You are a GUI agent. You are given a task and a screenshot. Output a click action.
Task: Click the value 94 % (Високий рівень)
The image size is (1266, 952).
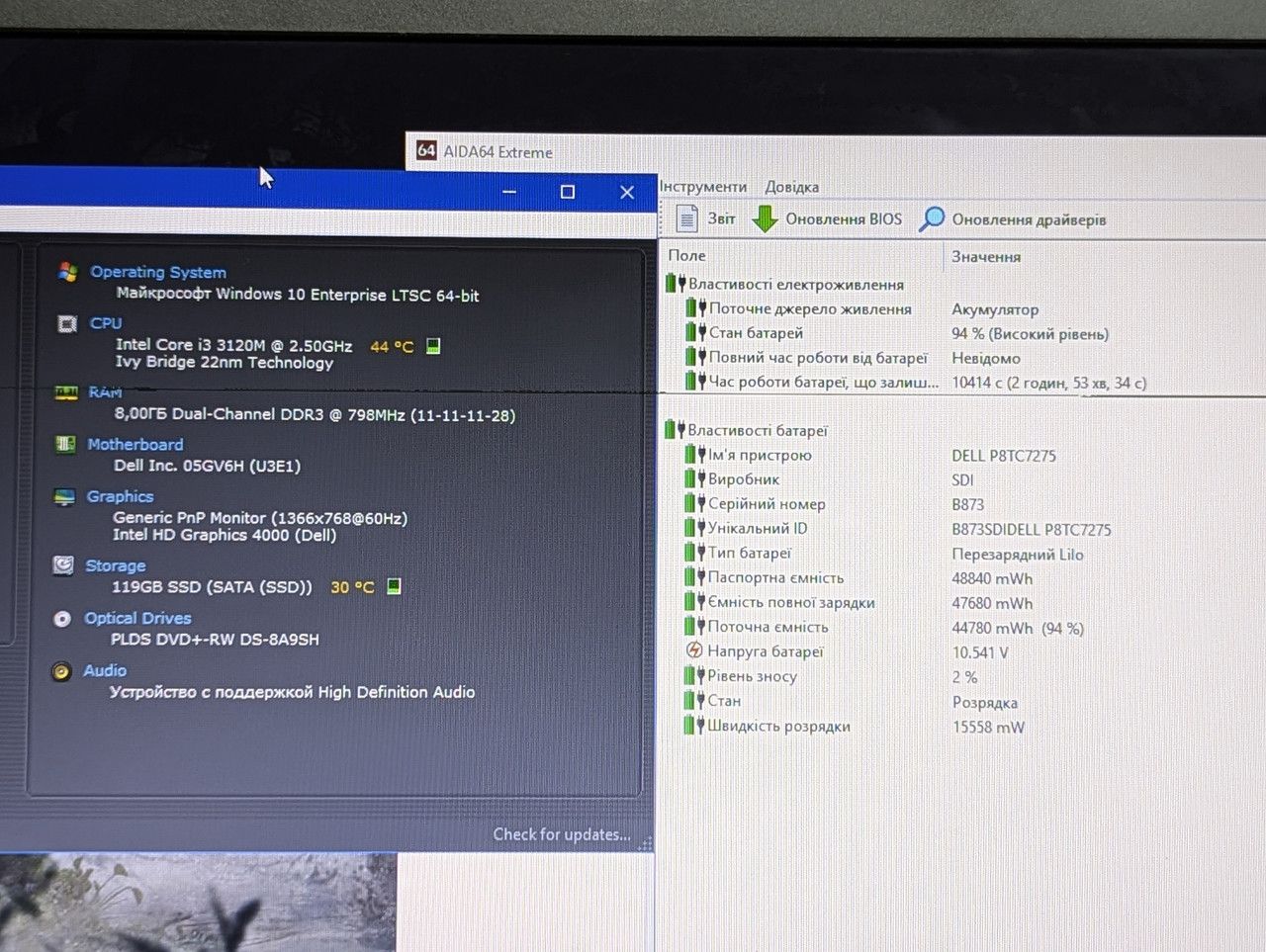pos(1030,334)
